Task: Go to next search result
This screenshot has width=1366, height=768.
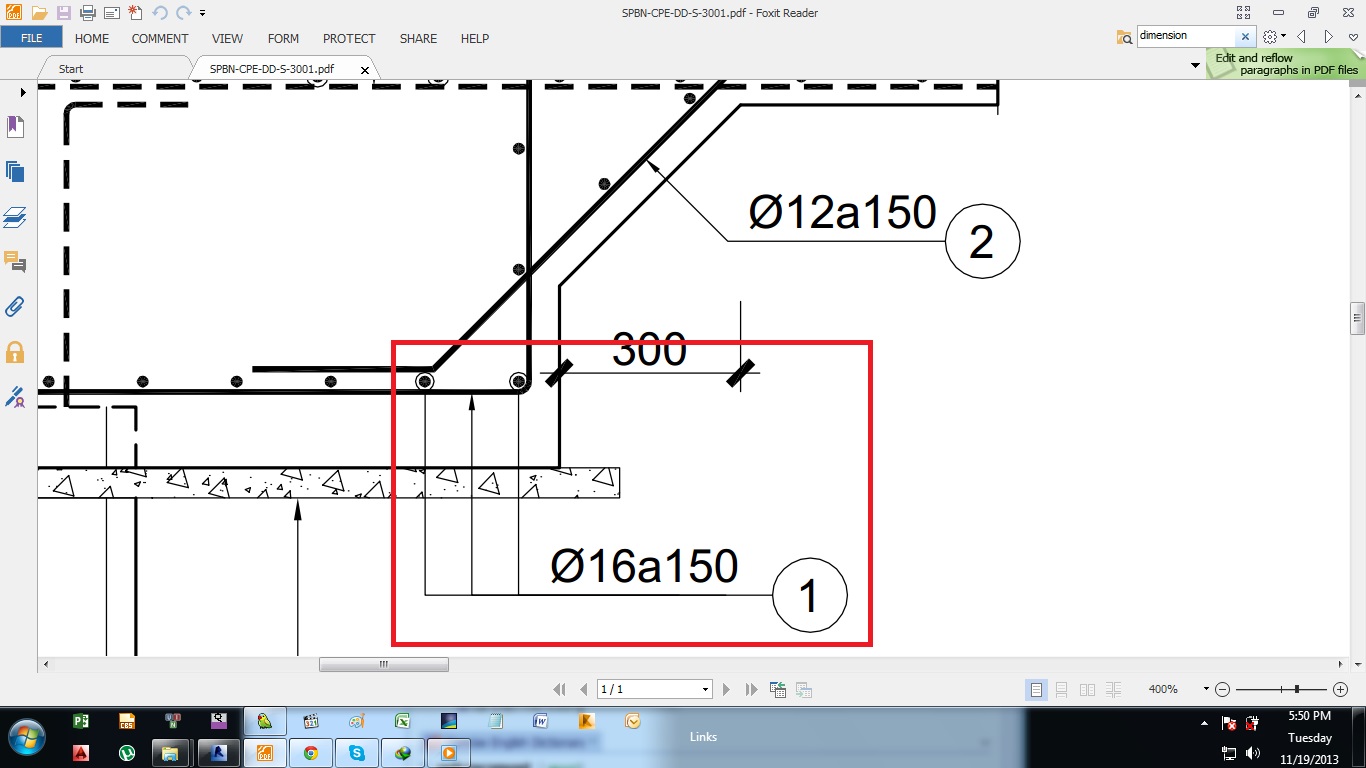Action: (1328, 36)
